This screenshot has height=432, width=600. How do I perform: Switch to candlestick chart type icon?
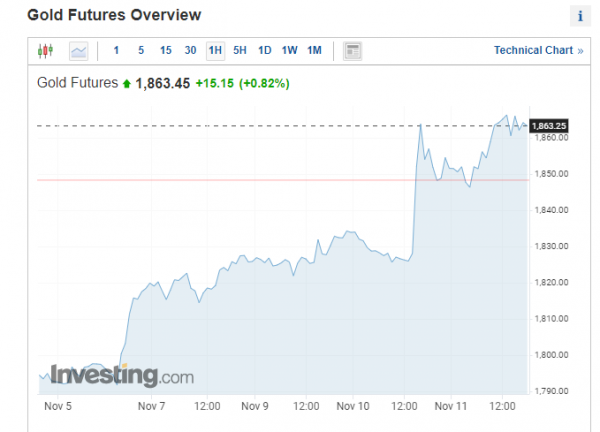(x=46, y=51)
